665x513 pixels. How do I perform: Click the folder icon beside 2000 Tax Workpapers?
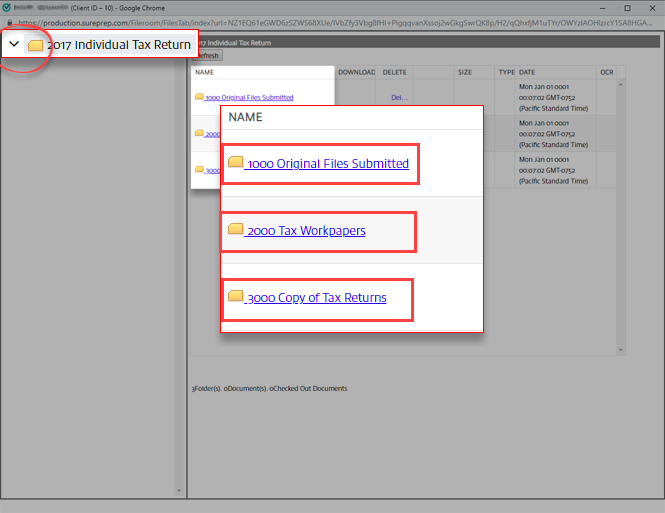pyautogui.click(x=236, y=230)
